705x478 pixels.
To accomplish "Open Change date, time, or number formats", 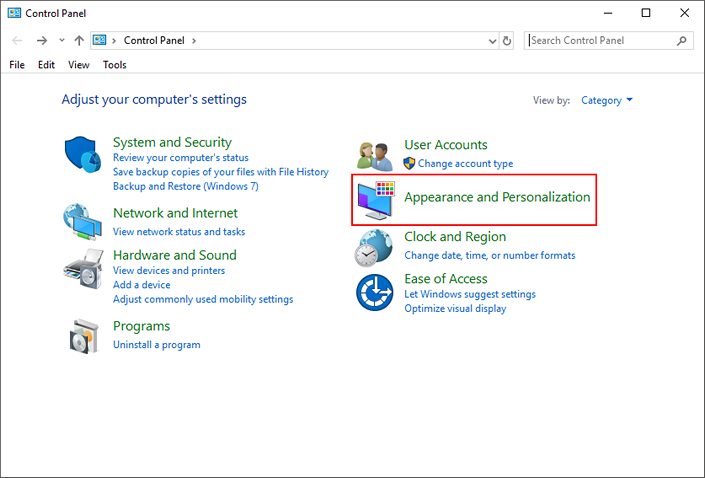I will 490,255.
